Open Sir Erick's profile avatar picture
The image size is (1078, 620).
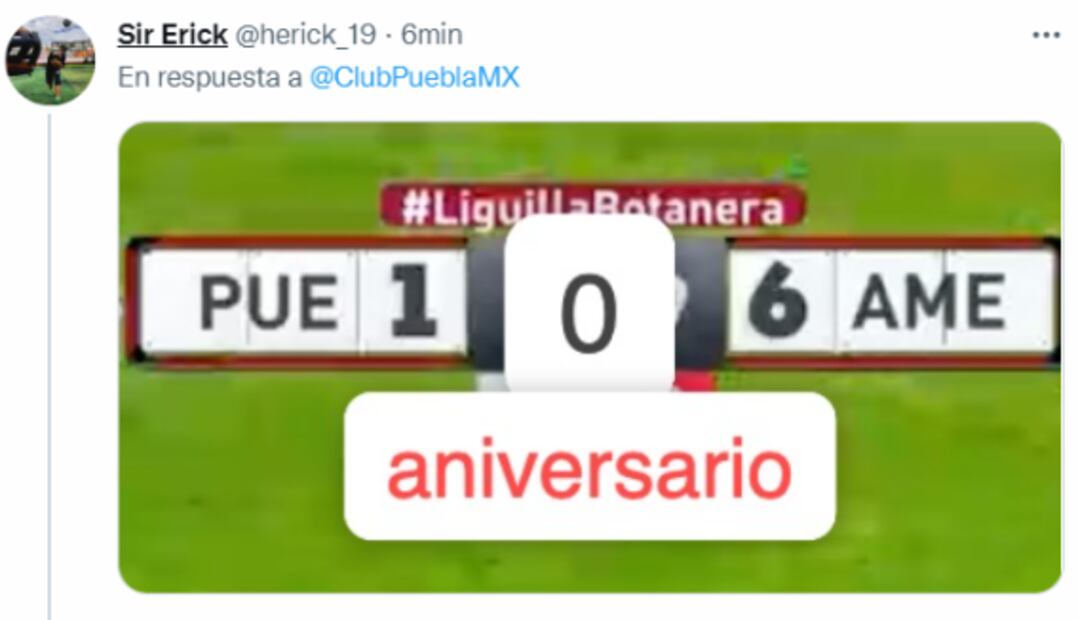click(50, 60)
